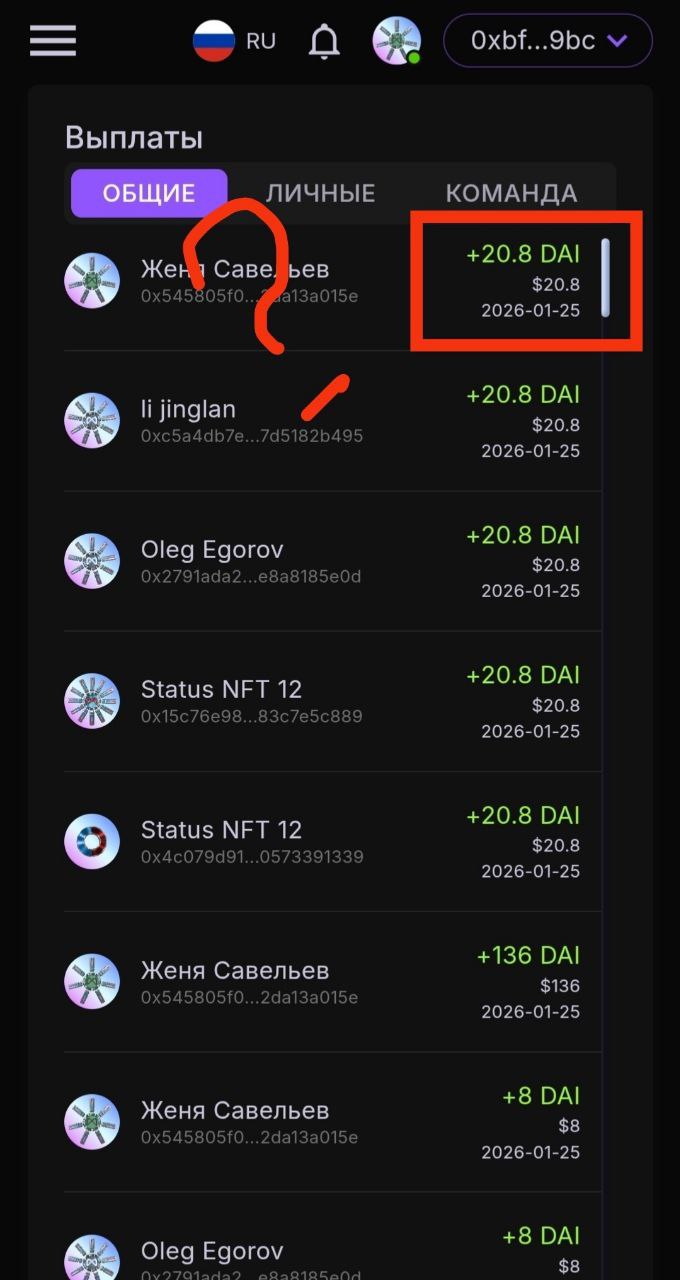Image resolution: width=680 pixels, height=1280 pixels.
Task: Open the notifications bell
Action: [324, 42]
